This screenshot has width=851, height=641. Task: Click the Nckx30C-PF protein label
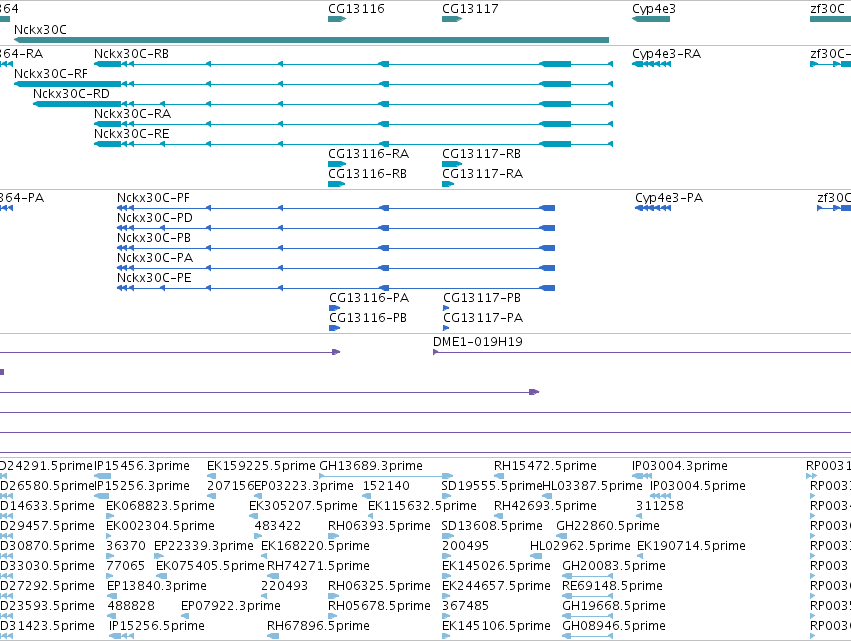point(154,198)
